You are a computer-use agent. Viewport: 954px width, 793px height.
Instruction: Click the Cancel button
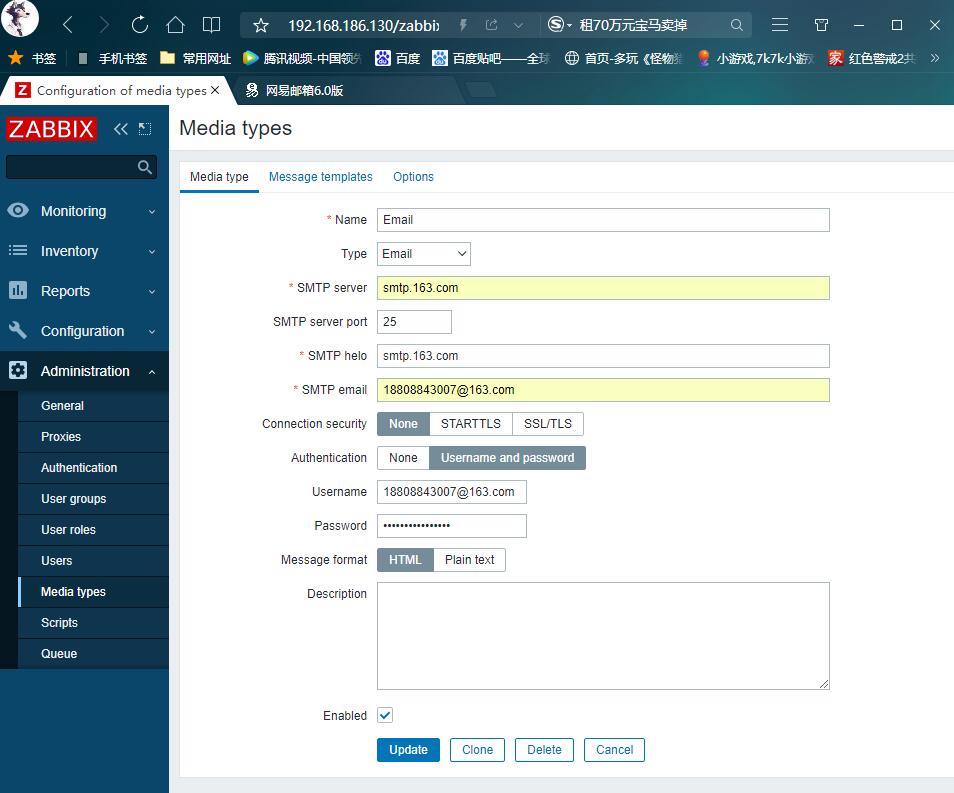(x=614, y=750)
